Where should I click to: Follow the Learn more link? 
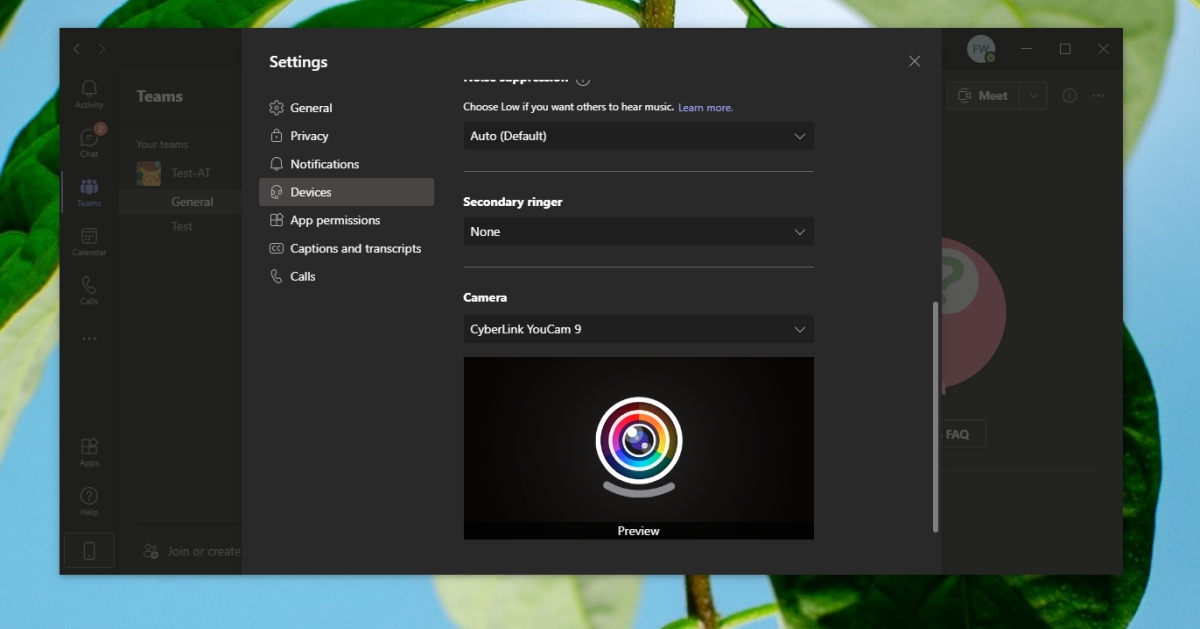tap(705, 107)
